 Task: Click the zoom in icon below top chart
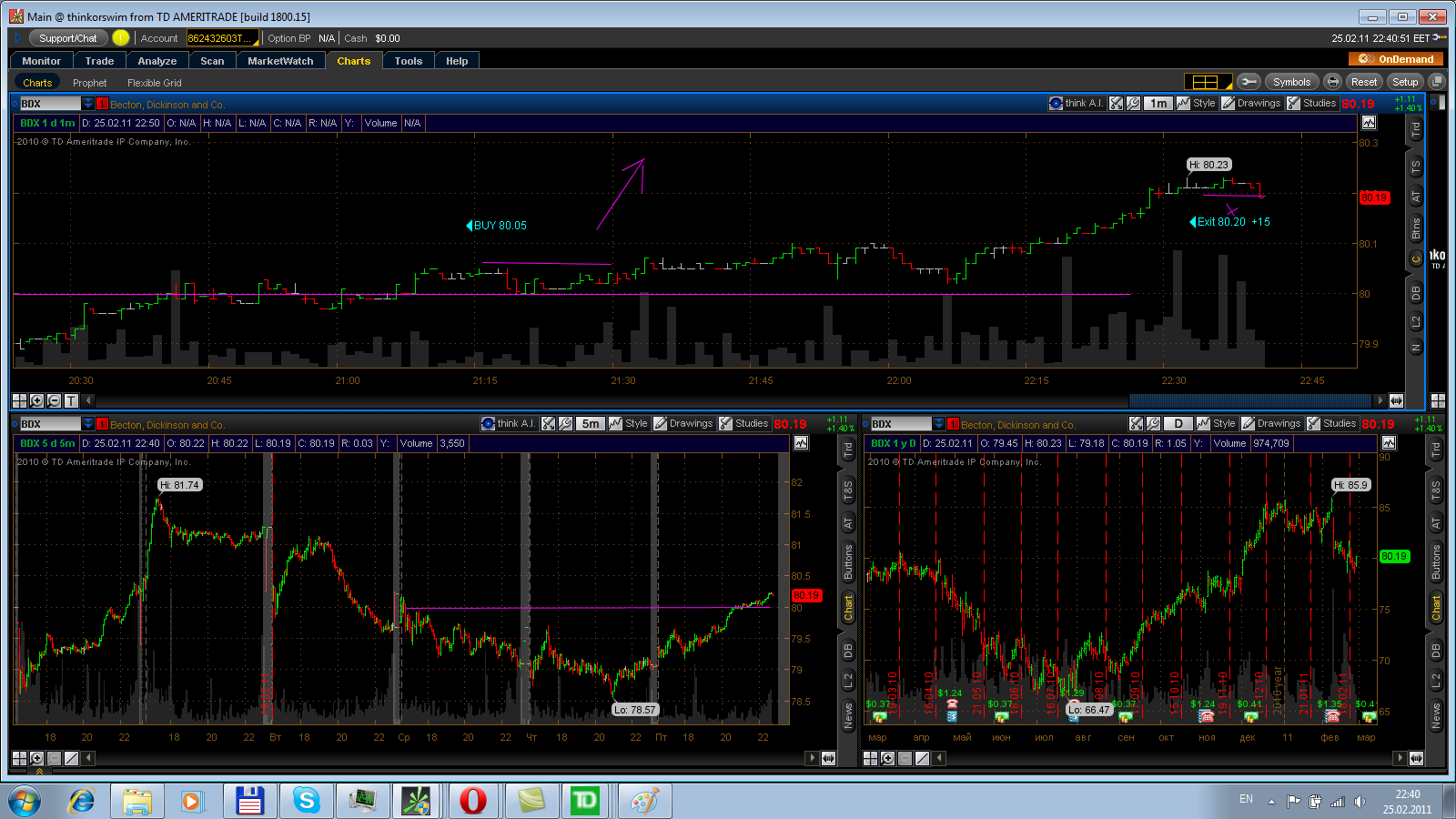pos(36,400)
